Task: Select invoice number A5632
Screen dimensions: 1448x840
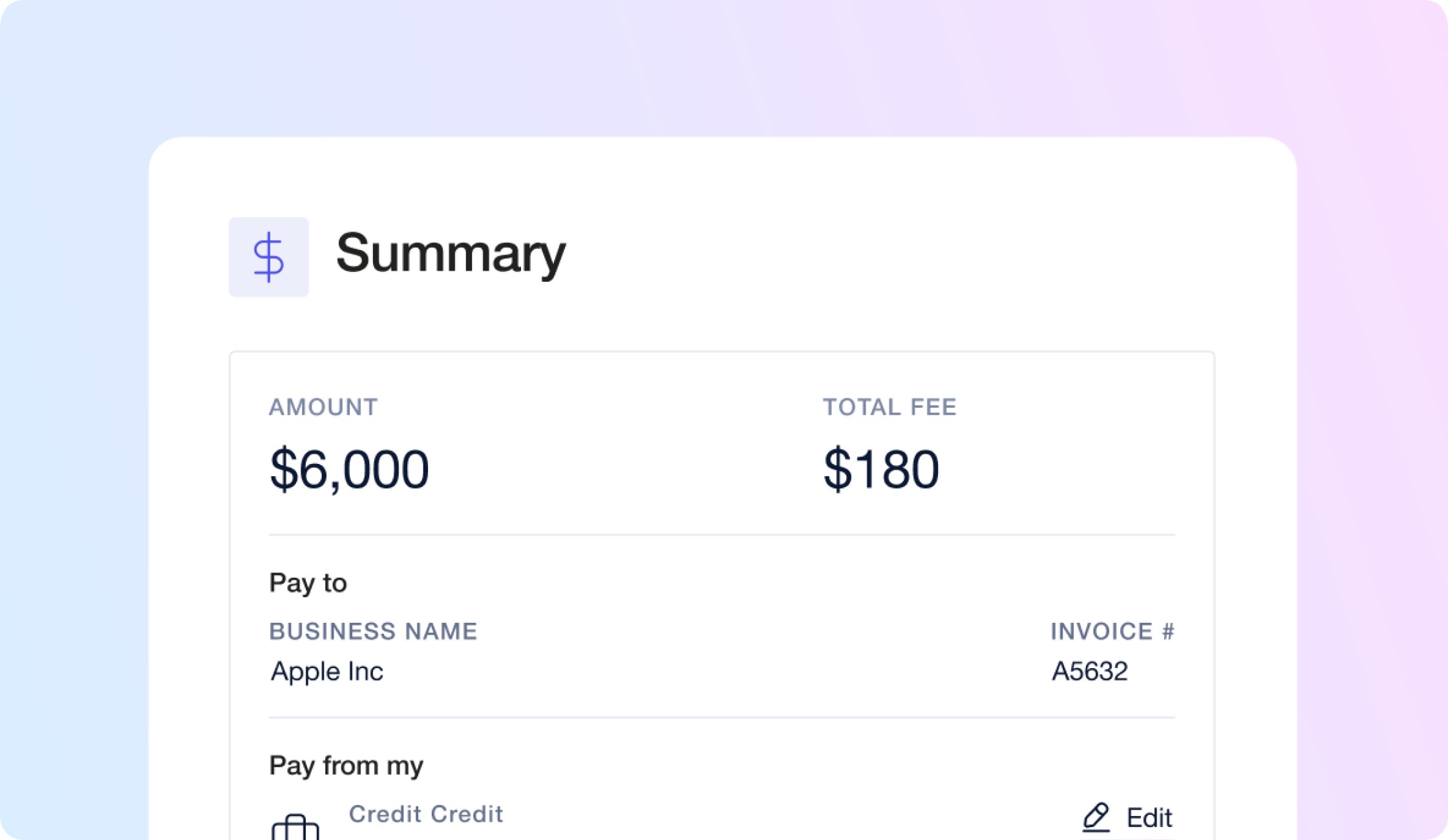Action: [x=1089, y=671]
